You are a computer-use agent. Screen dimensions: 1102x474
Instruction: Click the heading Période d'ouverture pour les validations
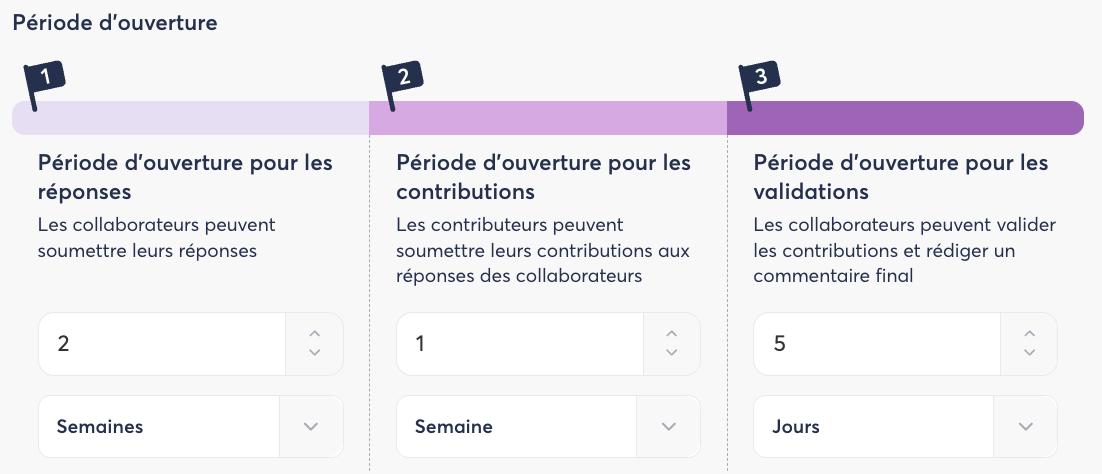tap(900, 176)
